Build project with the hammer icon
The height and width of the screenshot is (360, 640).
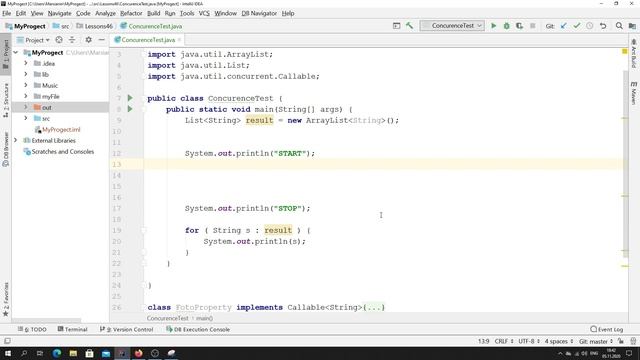409,26
